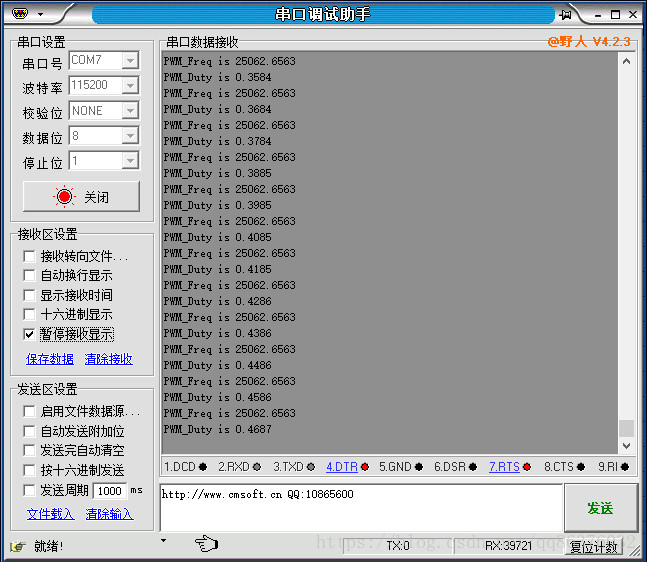Click the receive area scrollbar thumb
This screenshot has height=562, width=647.
[x=626, y=428]
